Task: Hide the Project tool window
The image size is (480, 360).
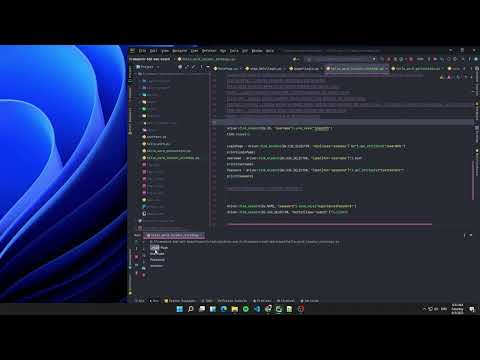Action: 208,67
